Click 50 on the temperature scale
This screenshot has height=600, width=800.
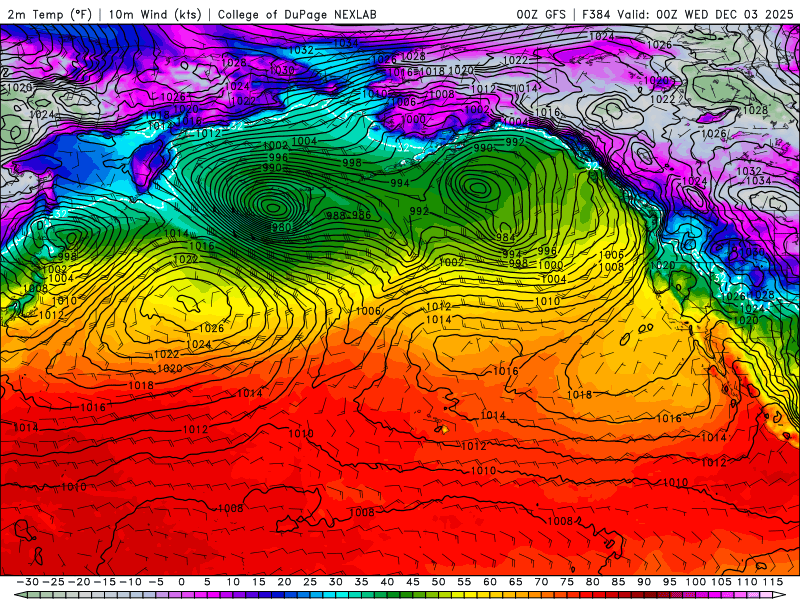[x=438, y=582]
